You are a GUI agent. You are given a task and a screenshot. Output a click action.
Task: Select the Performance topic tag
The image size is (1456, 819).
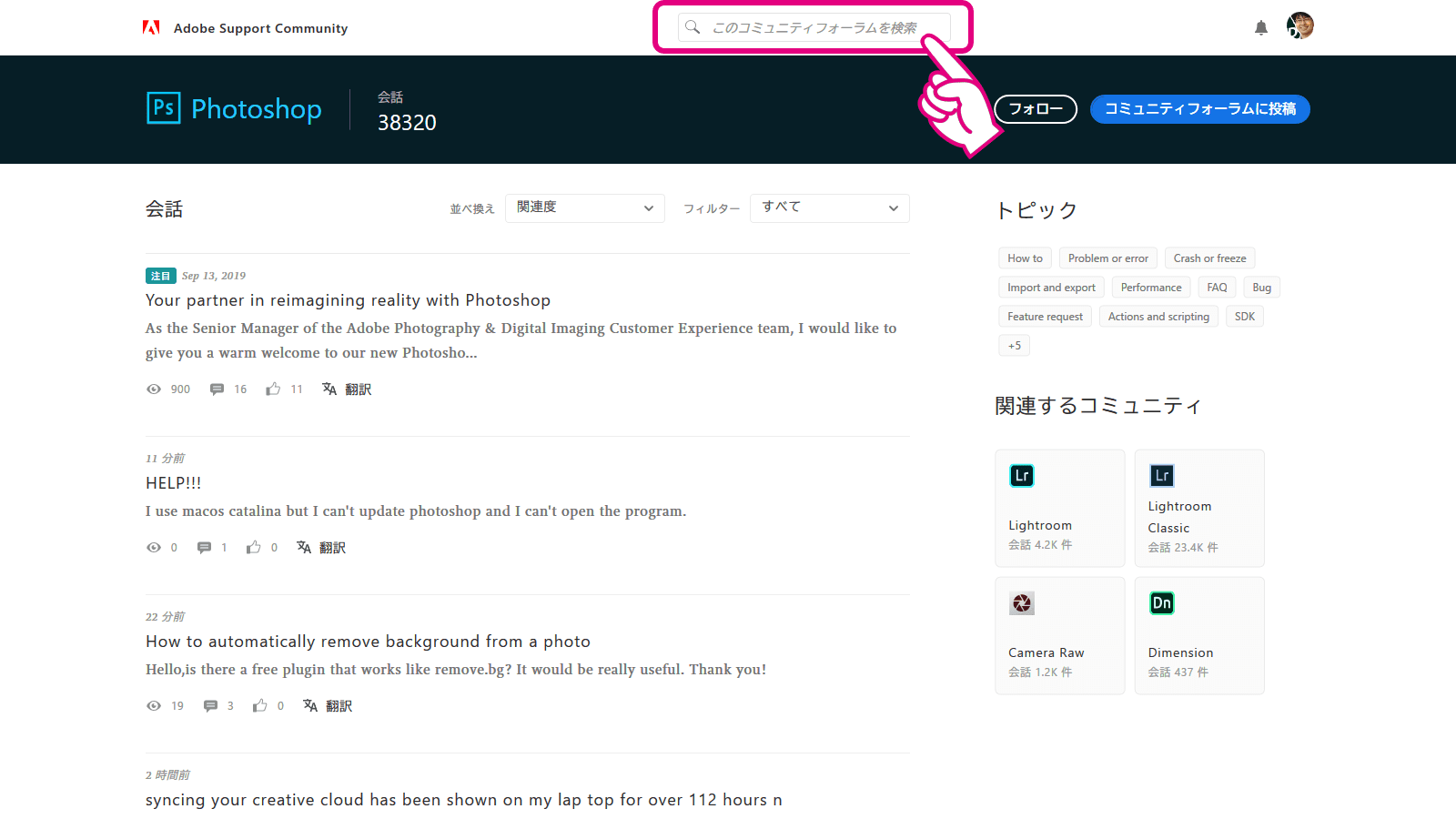click(1151, 288)
